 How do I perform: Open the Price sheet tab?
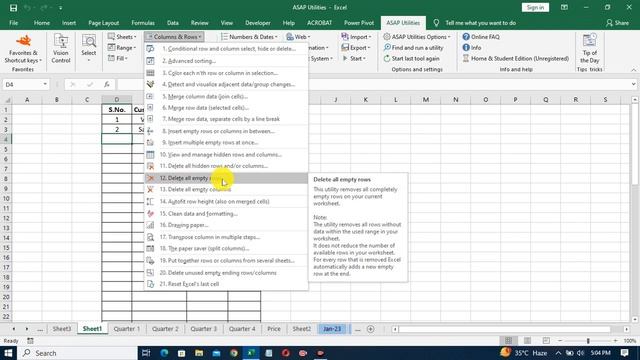coord(274,329)
